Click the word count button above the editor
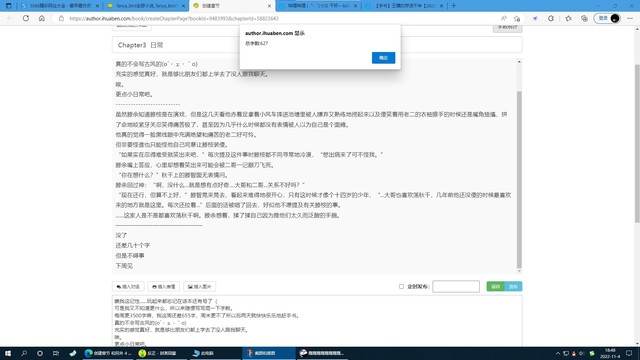Image resolution: width=640 pixels, height=360 pixels. pos(507,27)
